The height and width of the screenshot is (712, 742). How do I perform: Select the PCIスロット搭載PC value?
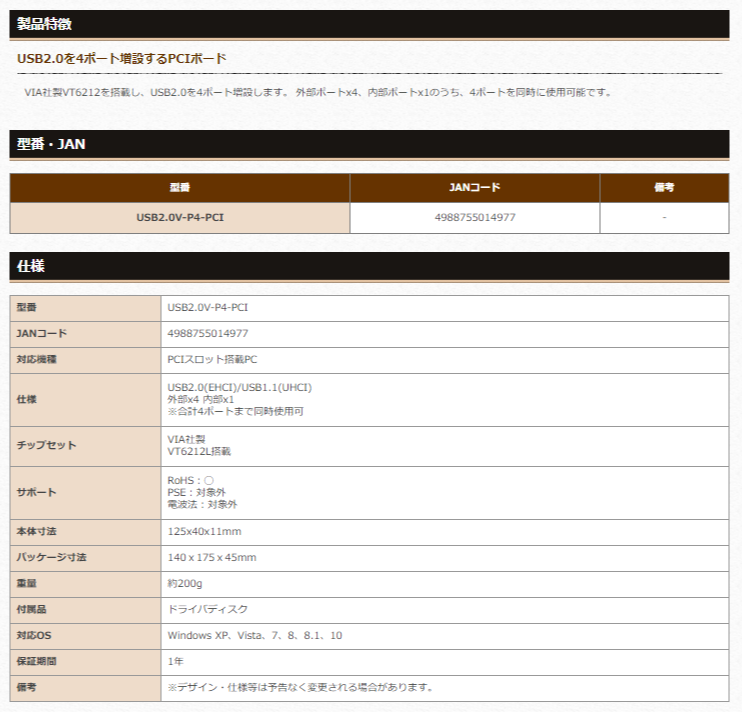[212, 359]
